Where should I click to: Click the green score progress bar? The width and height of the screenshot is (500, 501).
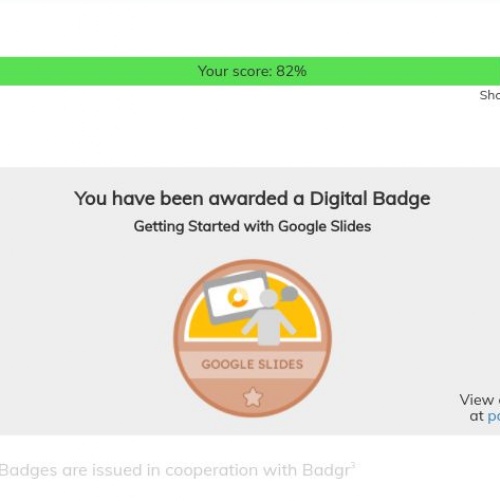(x=250, y=71)
